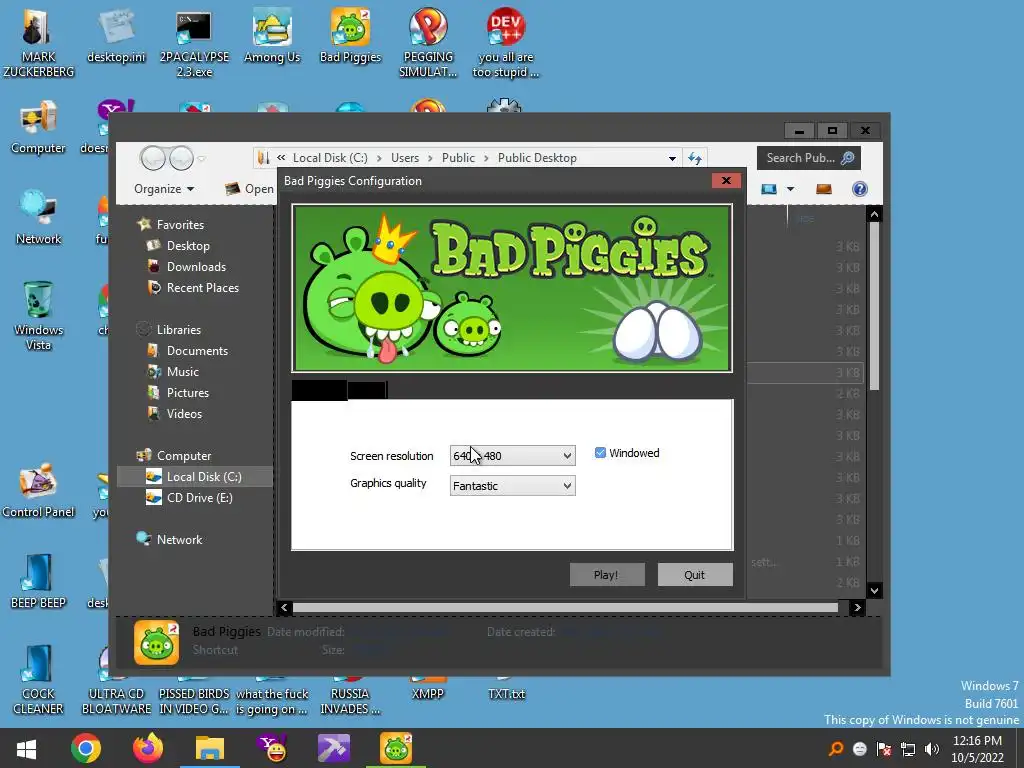Viewport: 1024px width, 768px height.
Task: Launch Firefox from the taskbar
Action: click(148, 748)
